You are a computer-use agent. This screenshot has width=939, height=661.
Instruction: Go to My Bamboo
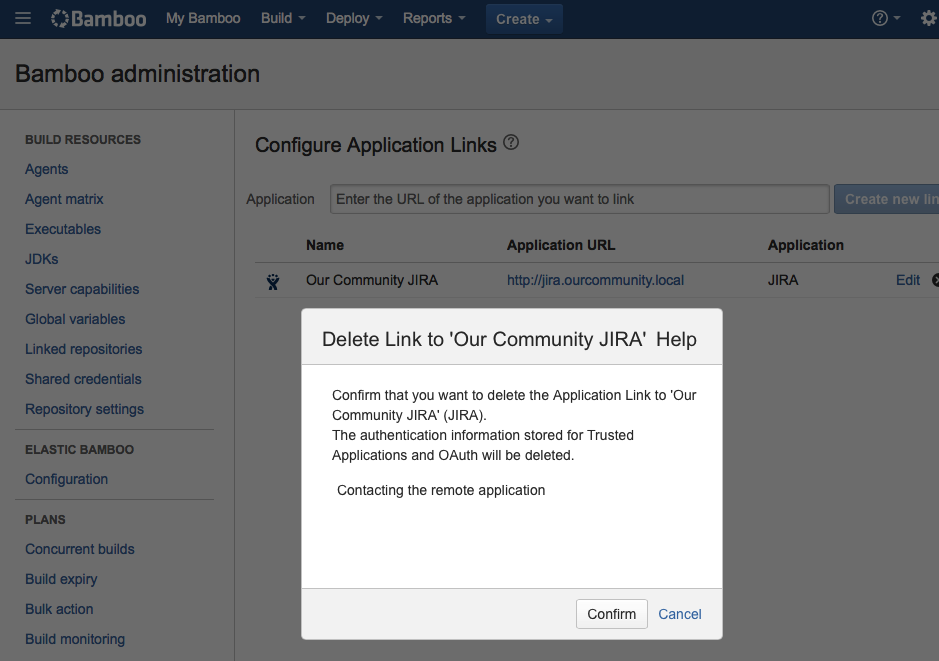203,18
